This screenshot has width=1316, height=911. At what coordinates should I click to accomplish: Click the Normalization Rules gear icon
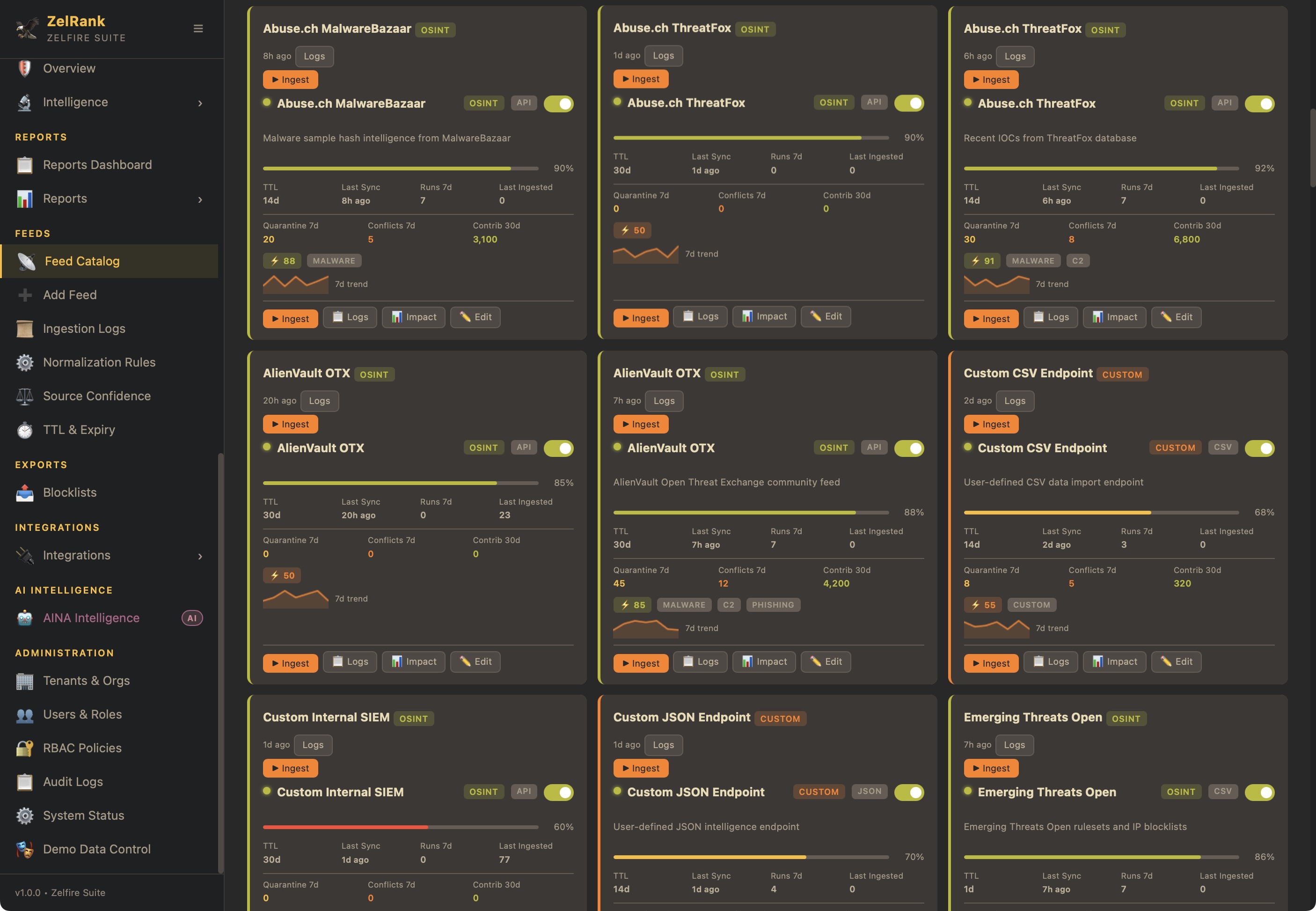24,362
